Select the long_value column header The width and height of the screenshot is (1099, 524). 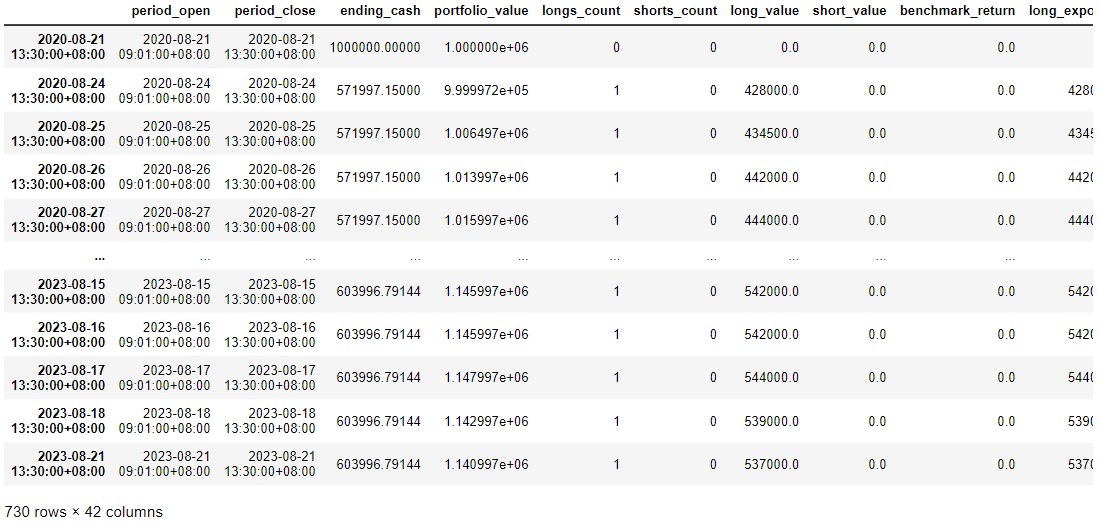765,11
